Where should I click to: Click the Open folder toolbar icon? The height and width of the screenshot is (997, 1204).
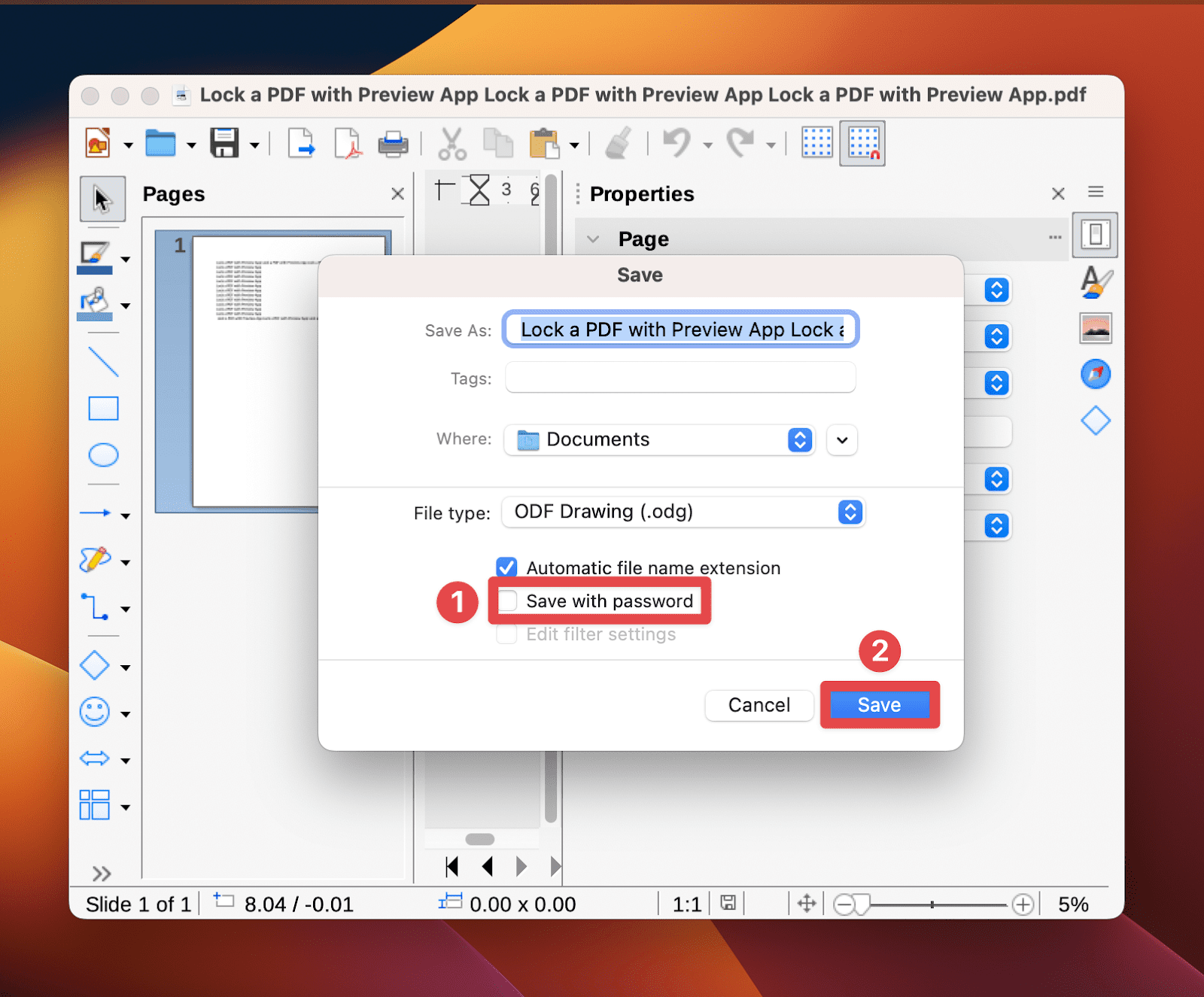pos(160,143)
